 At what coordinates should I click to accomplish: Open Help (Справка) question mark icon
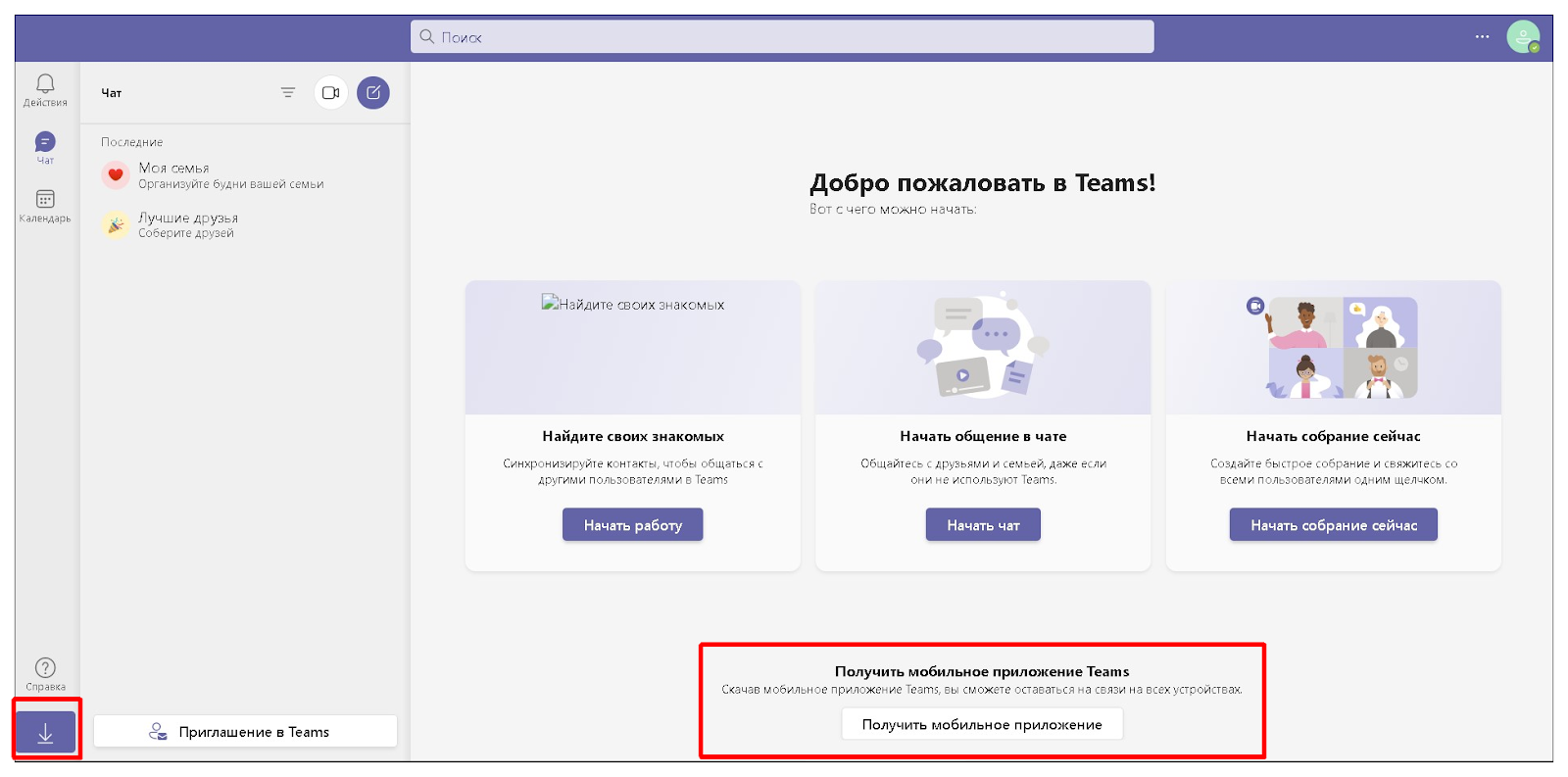click(x=45, y=672)
